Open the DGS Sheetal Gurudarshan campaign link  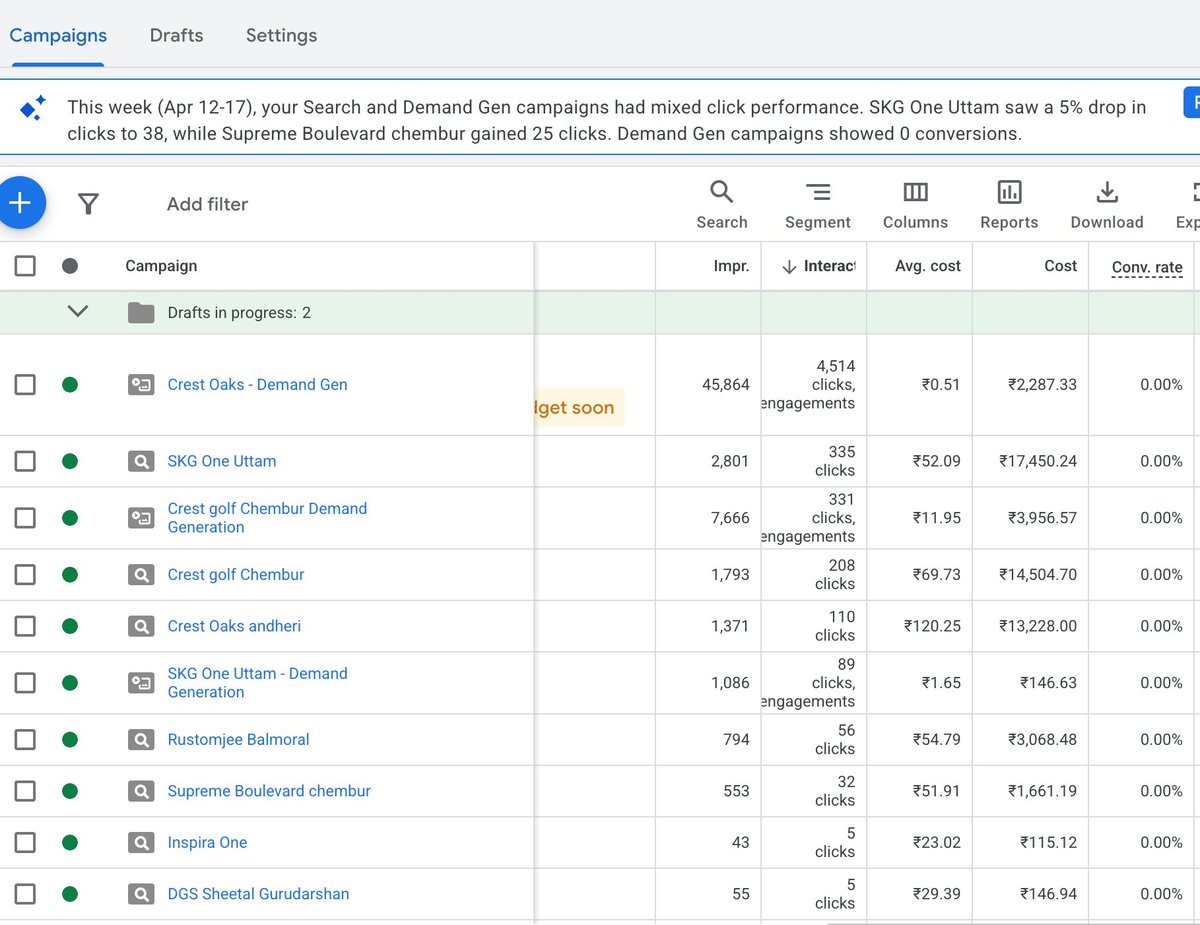258,894
